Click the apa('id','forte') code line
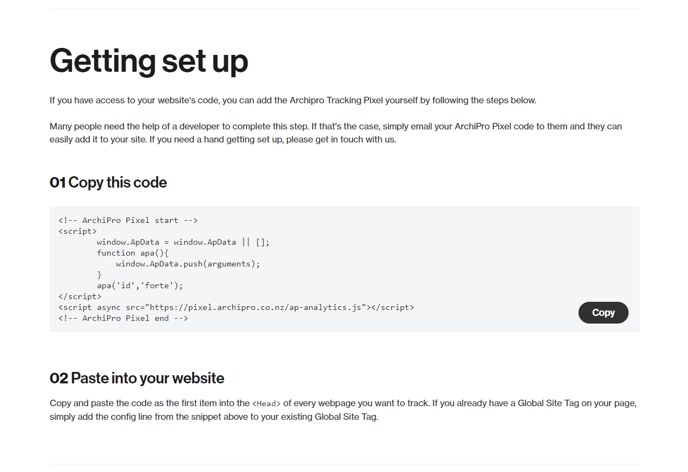The image size is (688, 472). (140, 286)
